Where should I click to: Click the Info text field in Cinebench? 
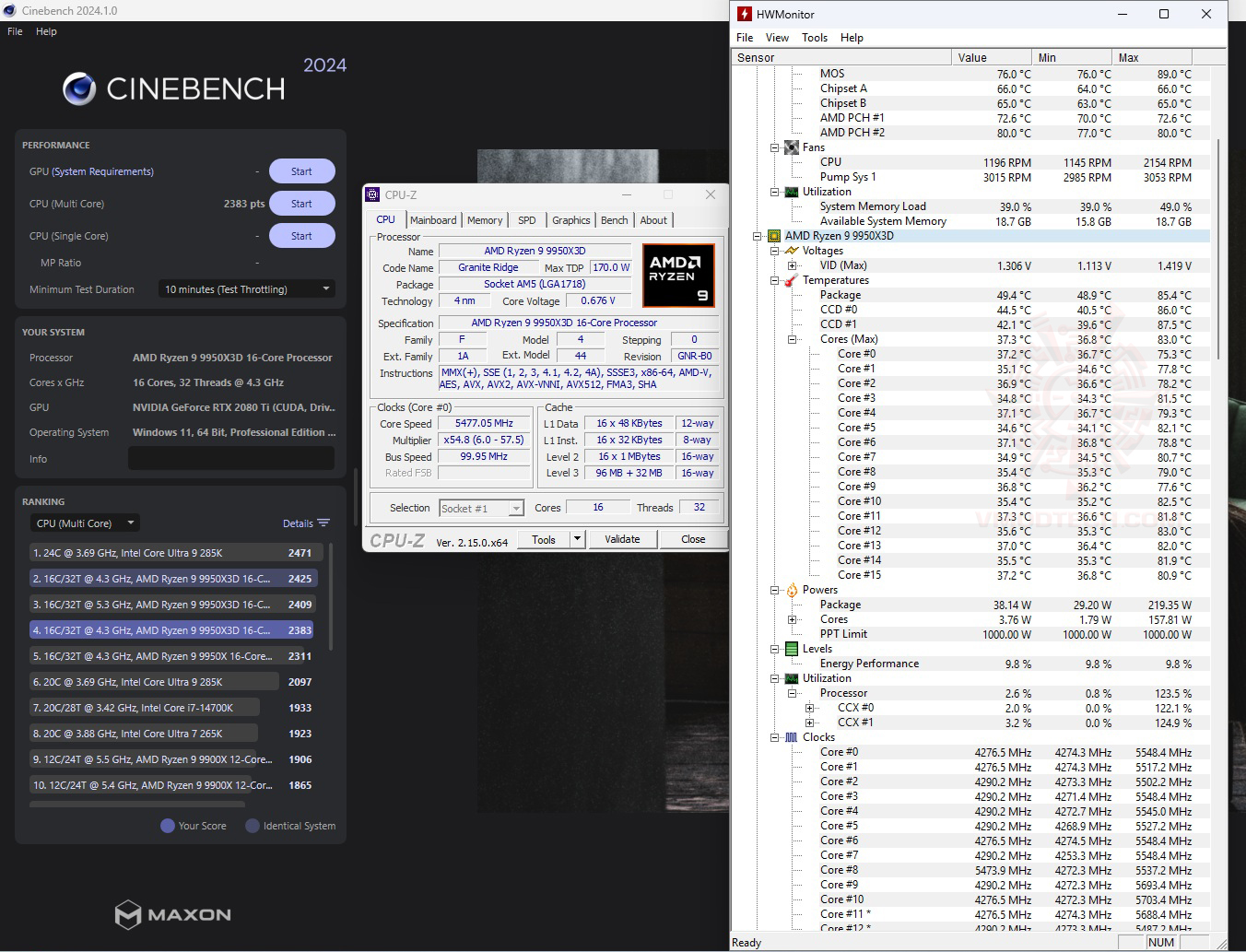[231, 458]
